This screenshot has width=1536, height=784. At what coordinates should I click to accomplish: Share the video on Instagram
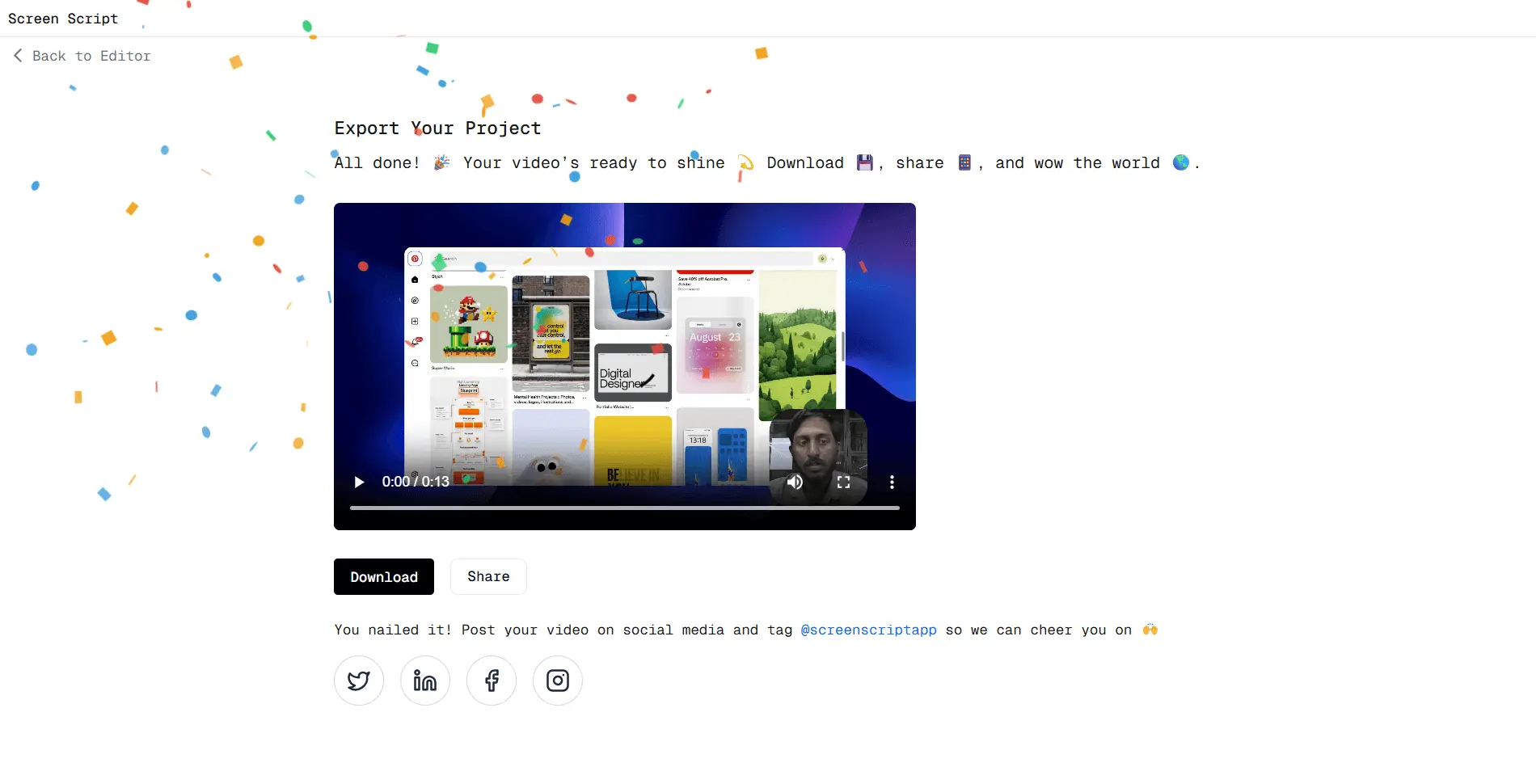[x=557, y=681]
